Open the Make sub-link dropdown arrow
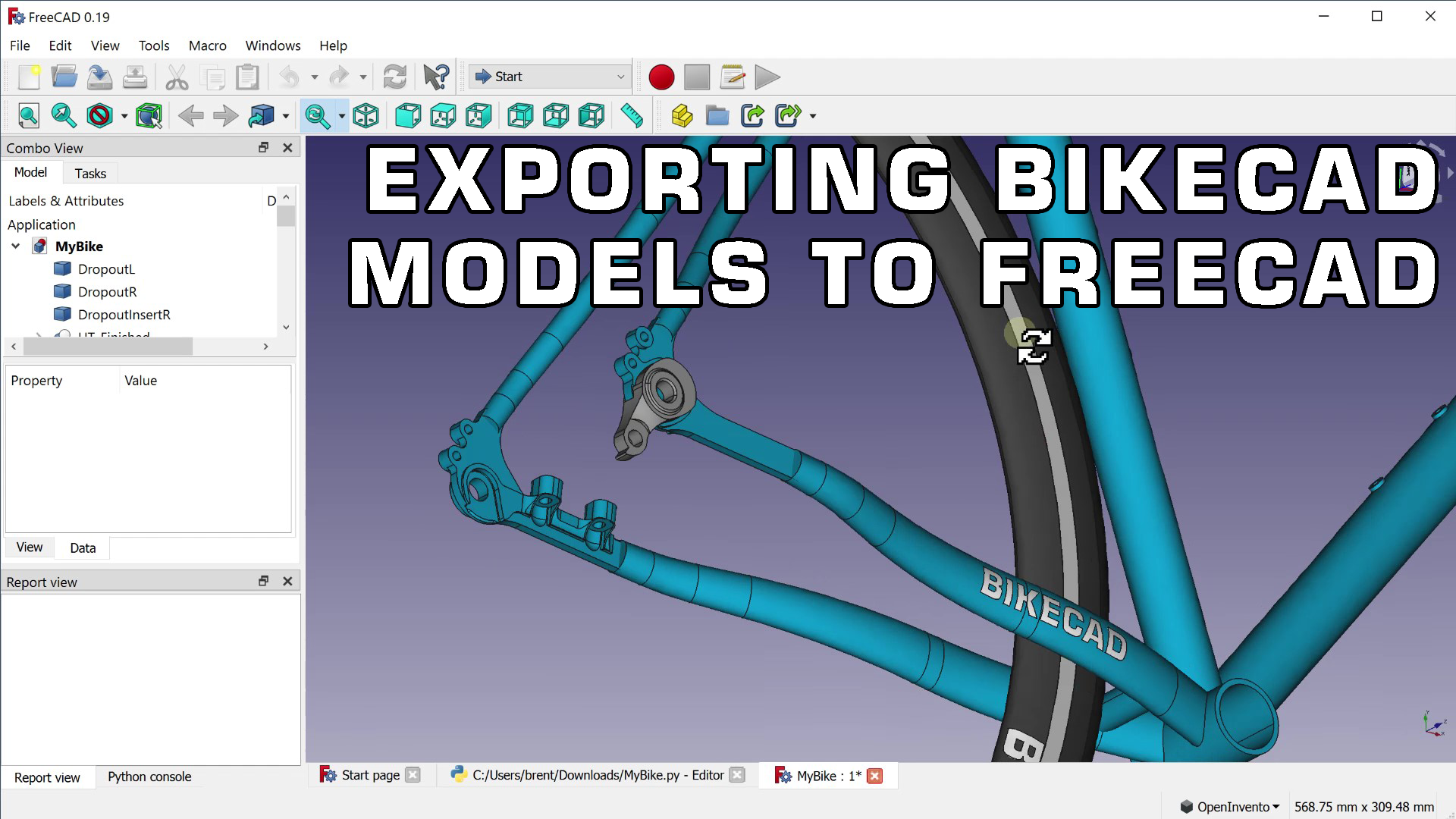This screenshot has height=819, width=1456. [x=813, y=117]
